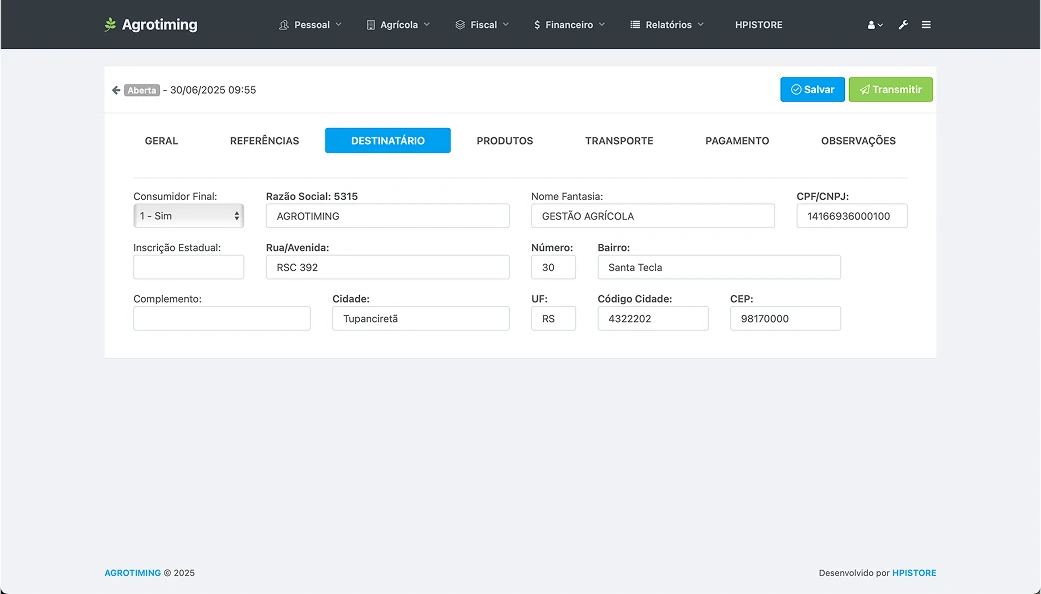Select the Pagamento tab
Image resolution: width=1041 pixels, height=594 pixels.
[737, 141]
